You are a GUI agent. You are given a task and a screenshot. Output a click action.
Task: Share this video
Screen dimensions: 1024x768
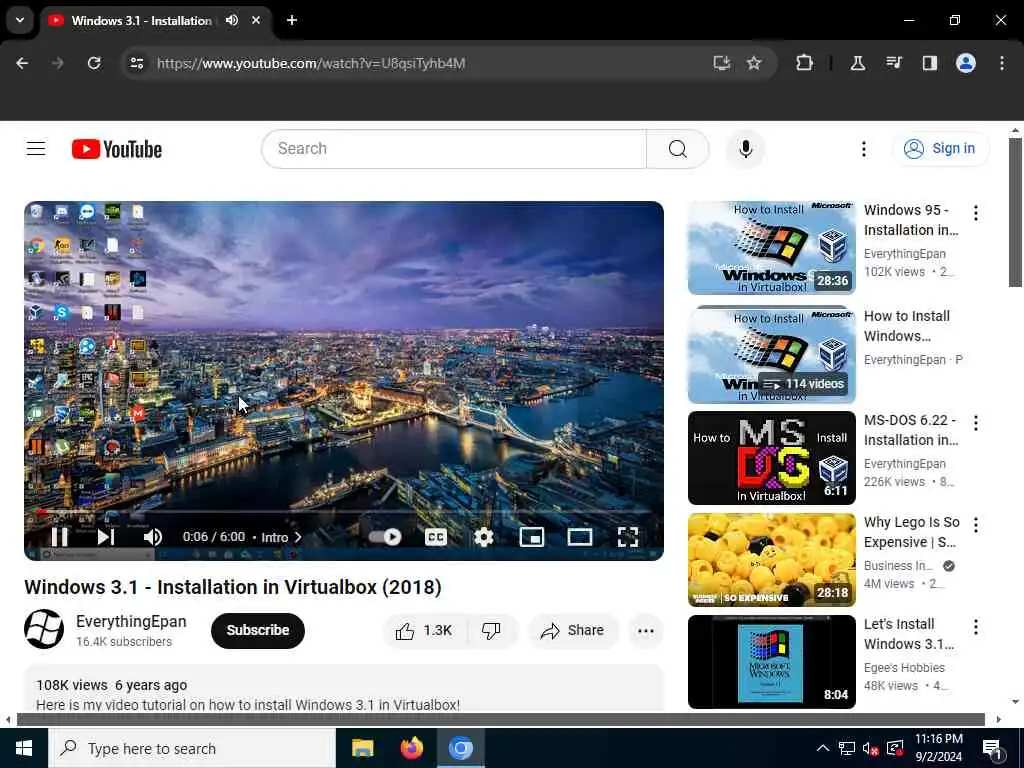click(x=573, y=630)
